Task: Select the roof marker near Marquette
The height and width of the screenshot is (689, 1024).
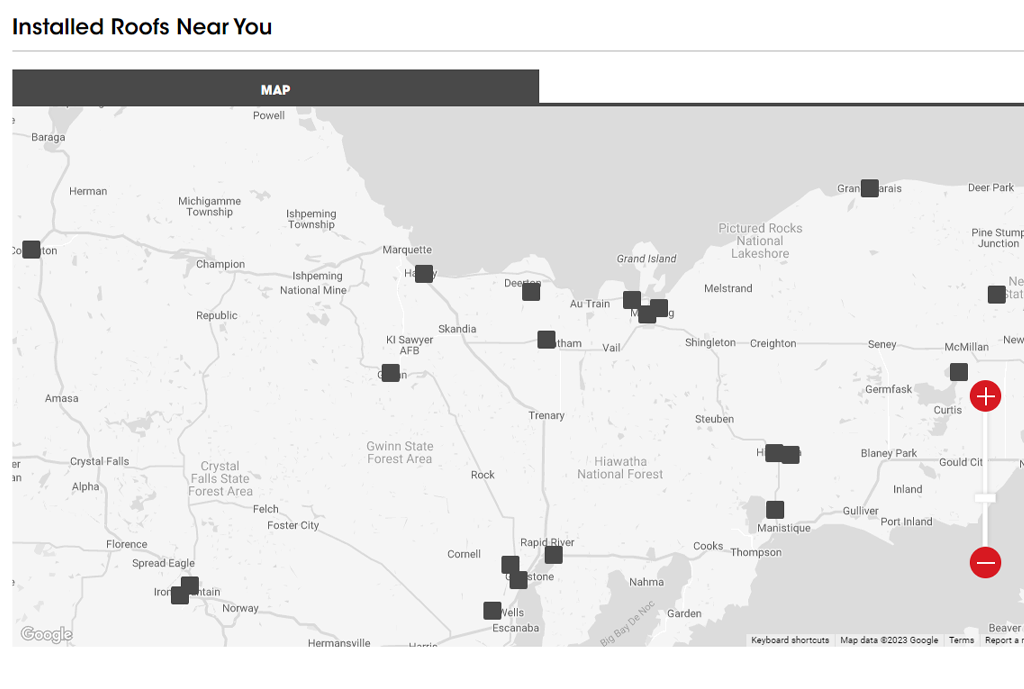Action: [x=424, y=273]
